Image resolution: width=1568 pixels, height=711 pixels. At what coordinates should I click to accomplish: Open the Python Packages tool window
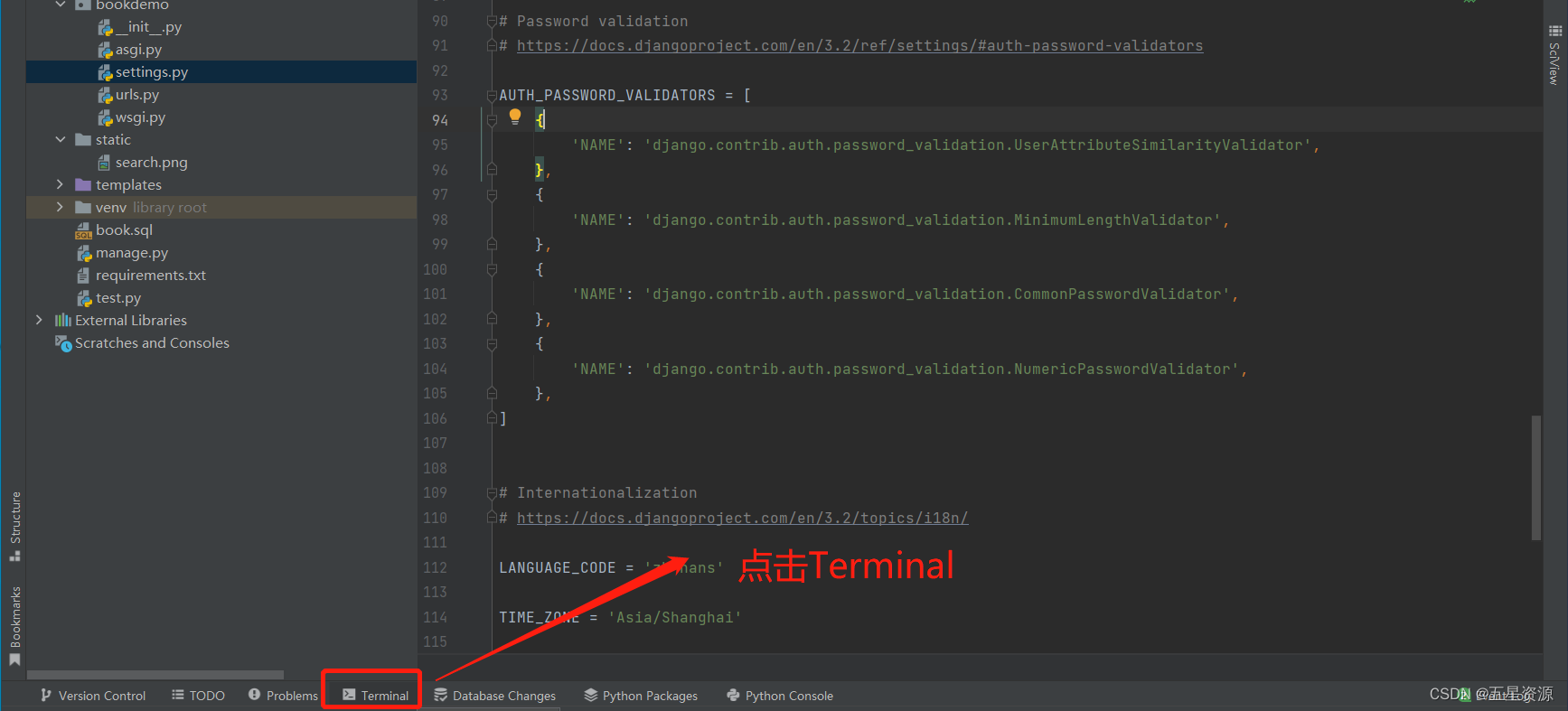pyautogui.click(x=641, y=696)
